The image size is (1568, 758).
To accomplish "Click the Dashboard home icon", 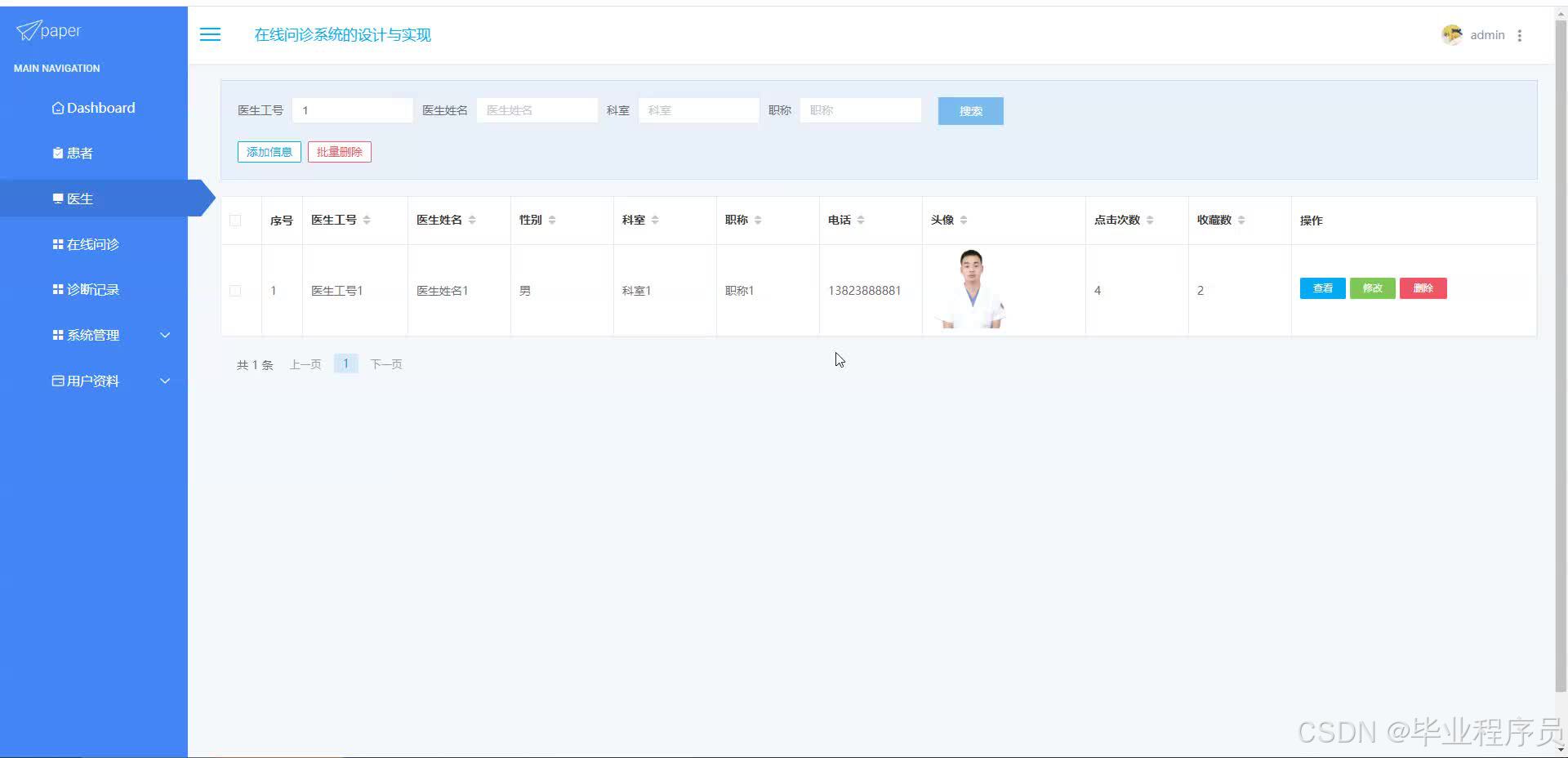I will [x=58, y=108].
